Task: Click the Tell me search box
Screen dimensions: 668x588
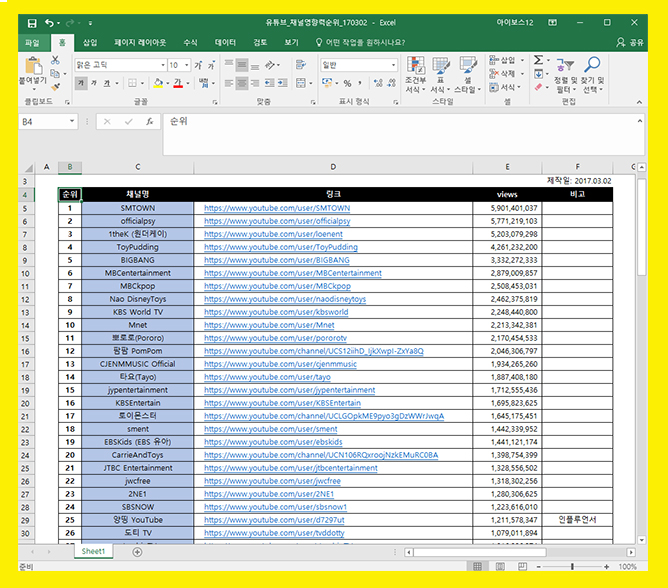Action: point(360,43)
